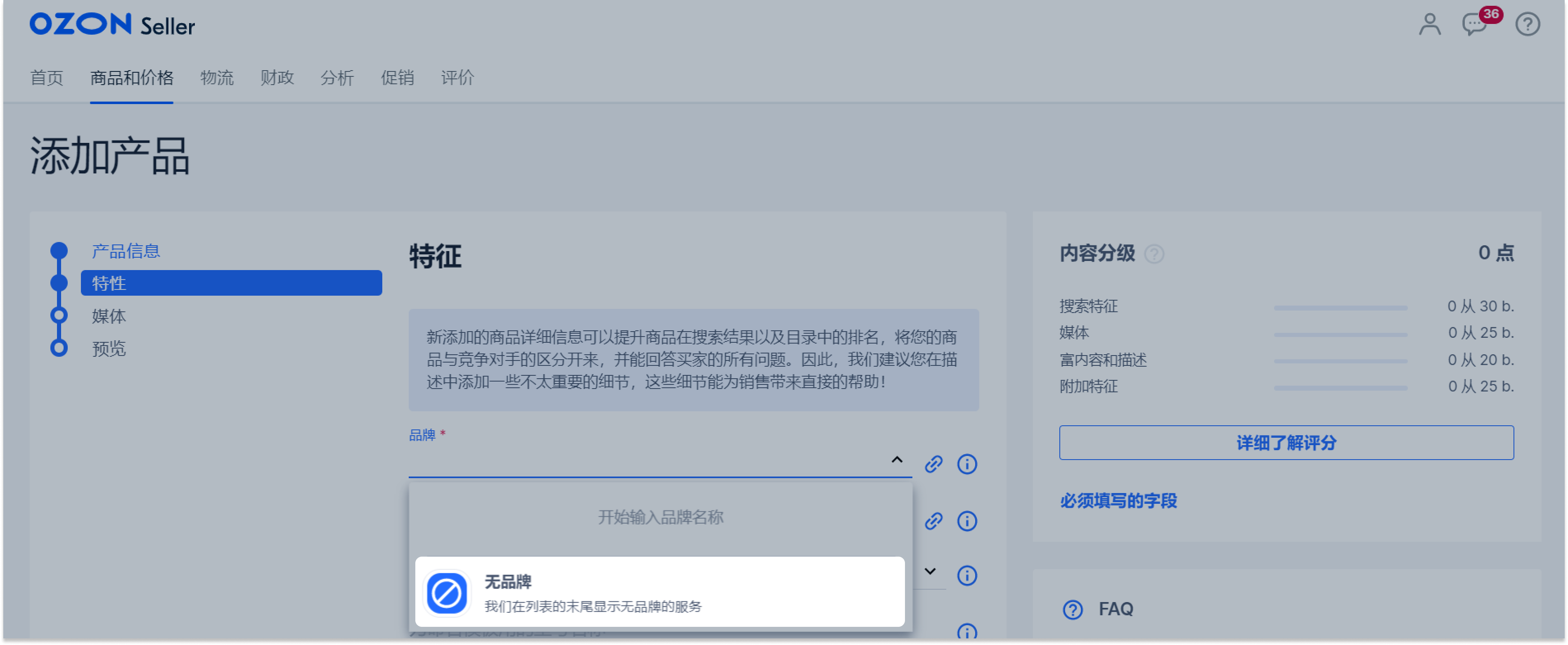Viewport: 1568px width, 645px height.
Task: Click the info icon beside the collapsed dropdown row
Action: coord(966,575)
